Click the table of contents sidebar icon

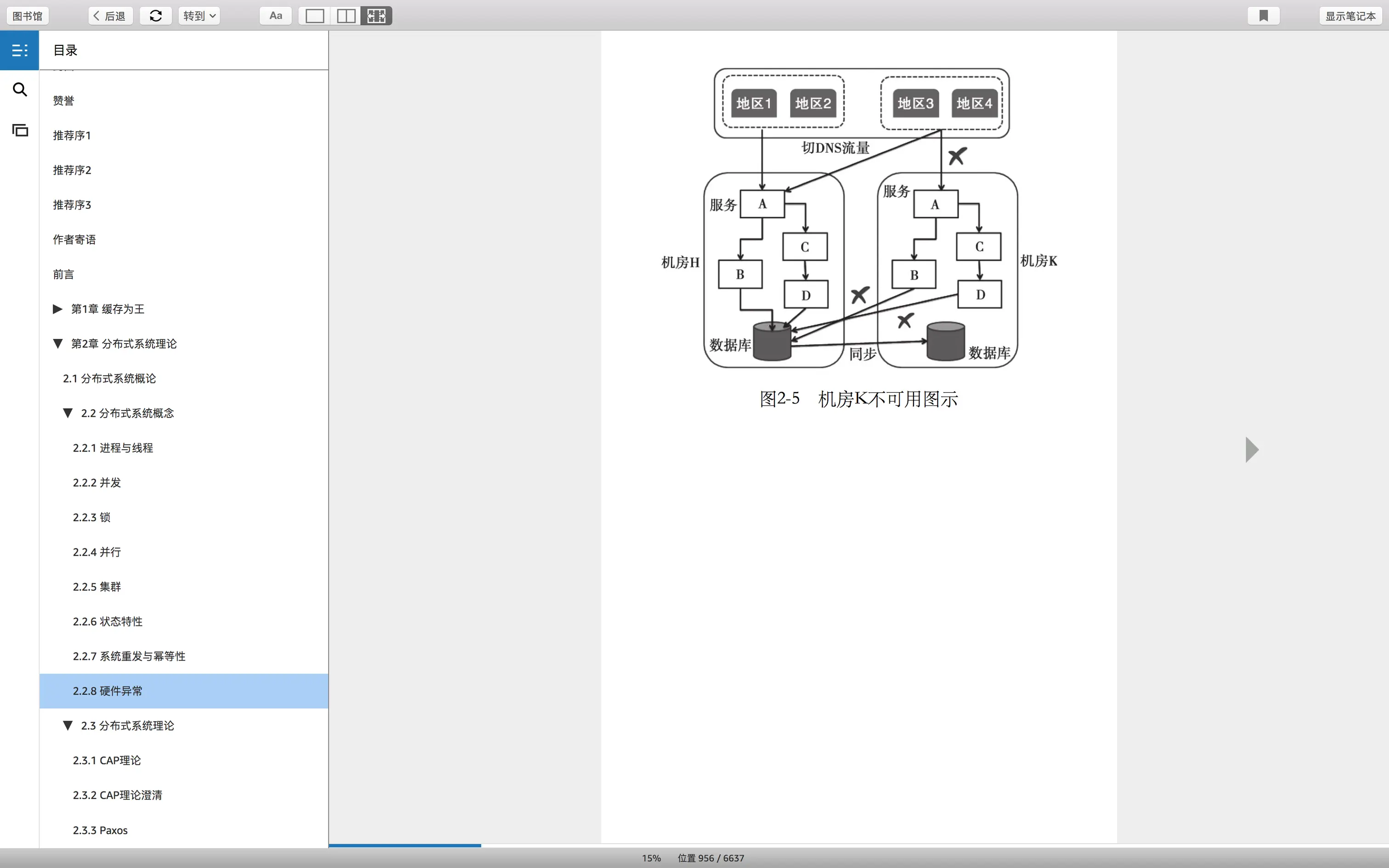coord(19,51)
